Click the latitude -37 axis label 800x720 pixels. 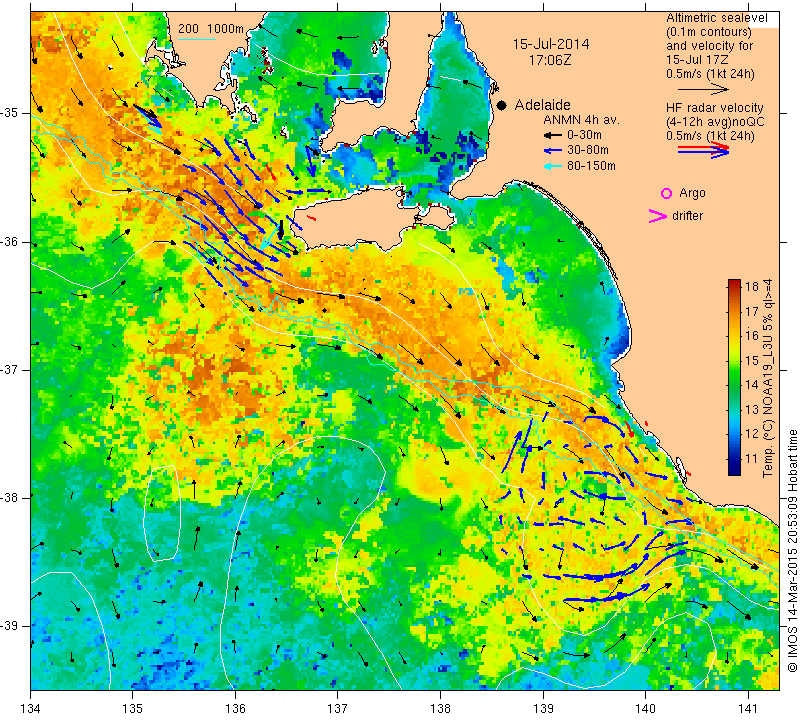pyautogui.click(x=10, y=369)
